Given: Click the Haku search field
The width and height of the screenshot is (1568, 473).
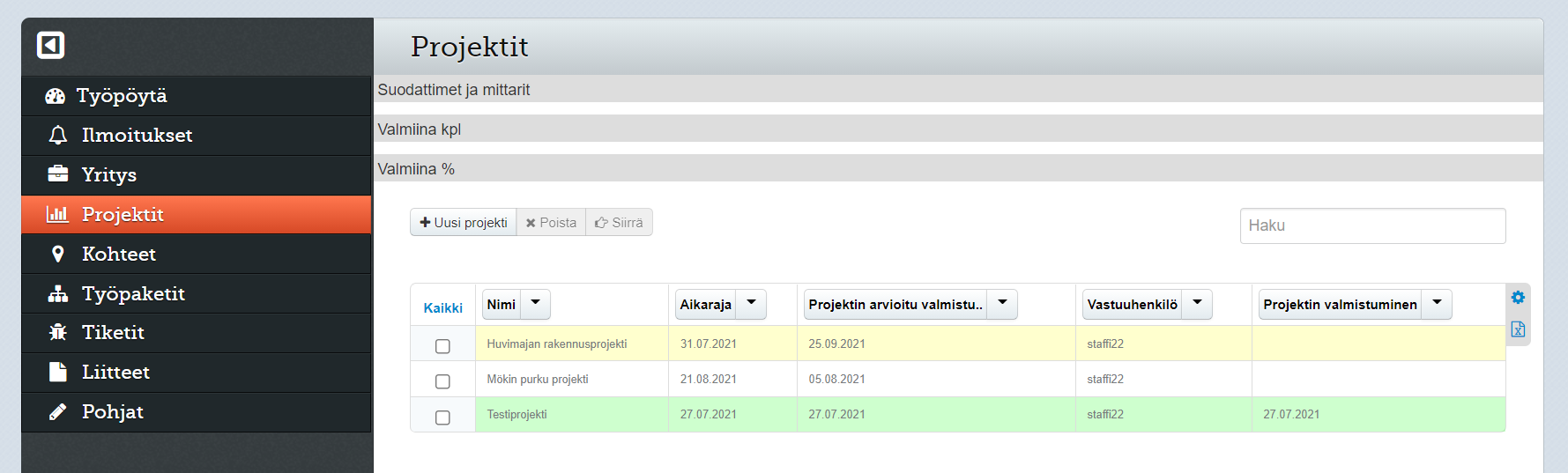Looking at the screenshot, I should (1372, 225).
